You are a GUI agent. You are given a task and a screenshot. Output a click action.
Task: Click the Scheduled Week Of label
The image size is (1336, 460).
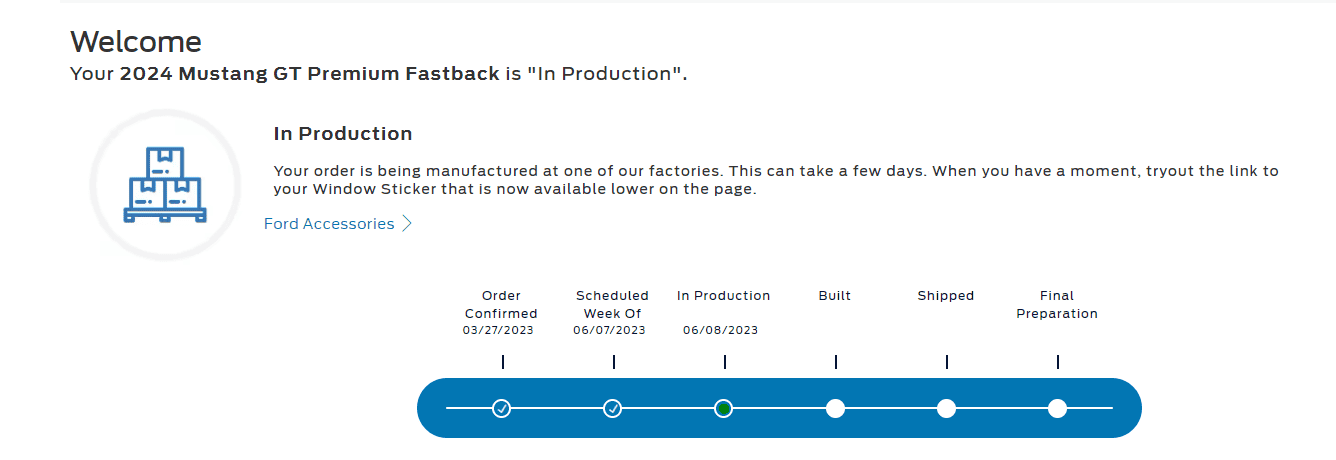612,305
